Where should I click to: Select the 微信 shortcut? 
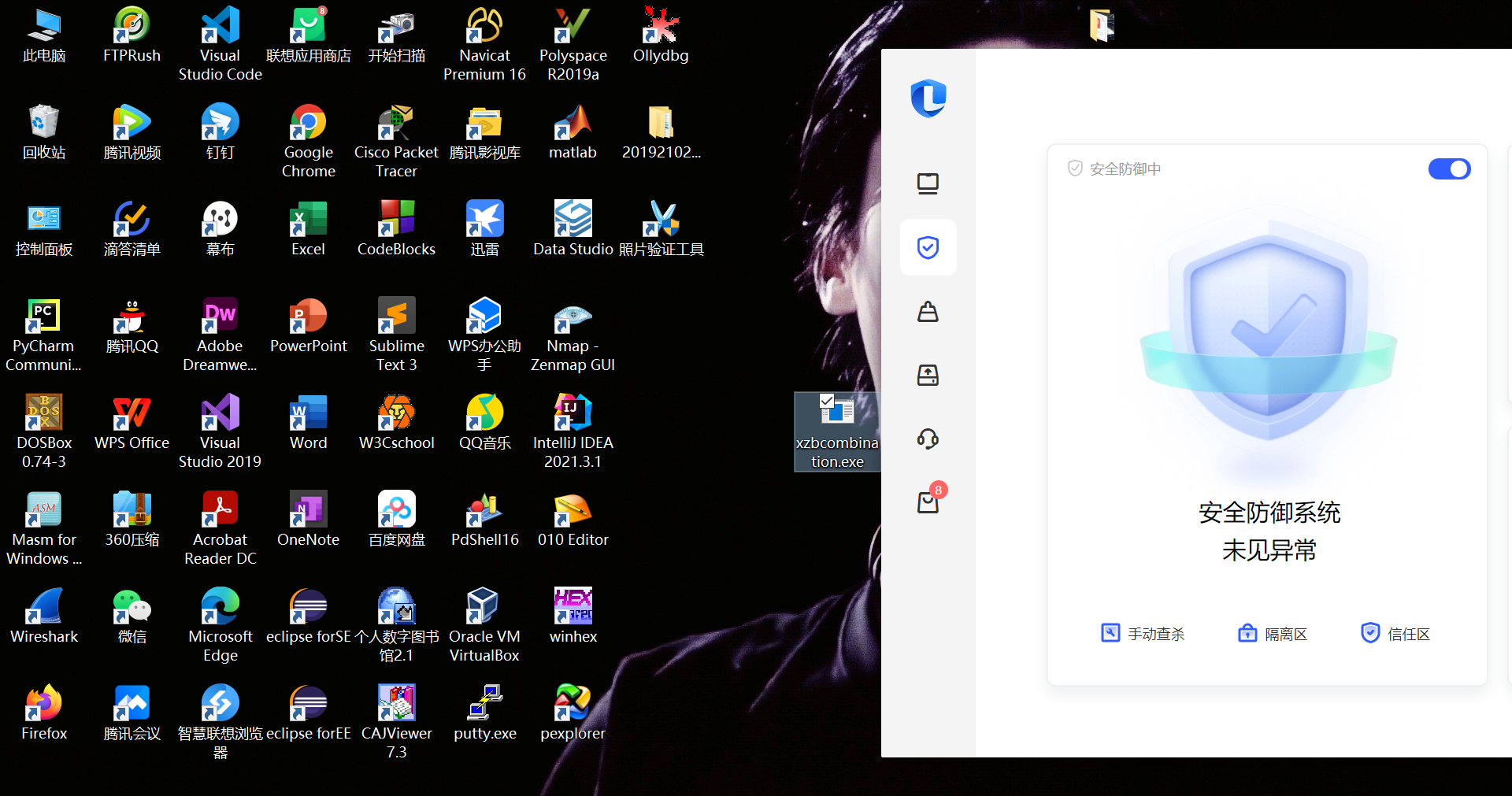point(132,617)
